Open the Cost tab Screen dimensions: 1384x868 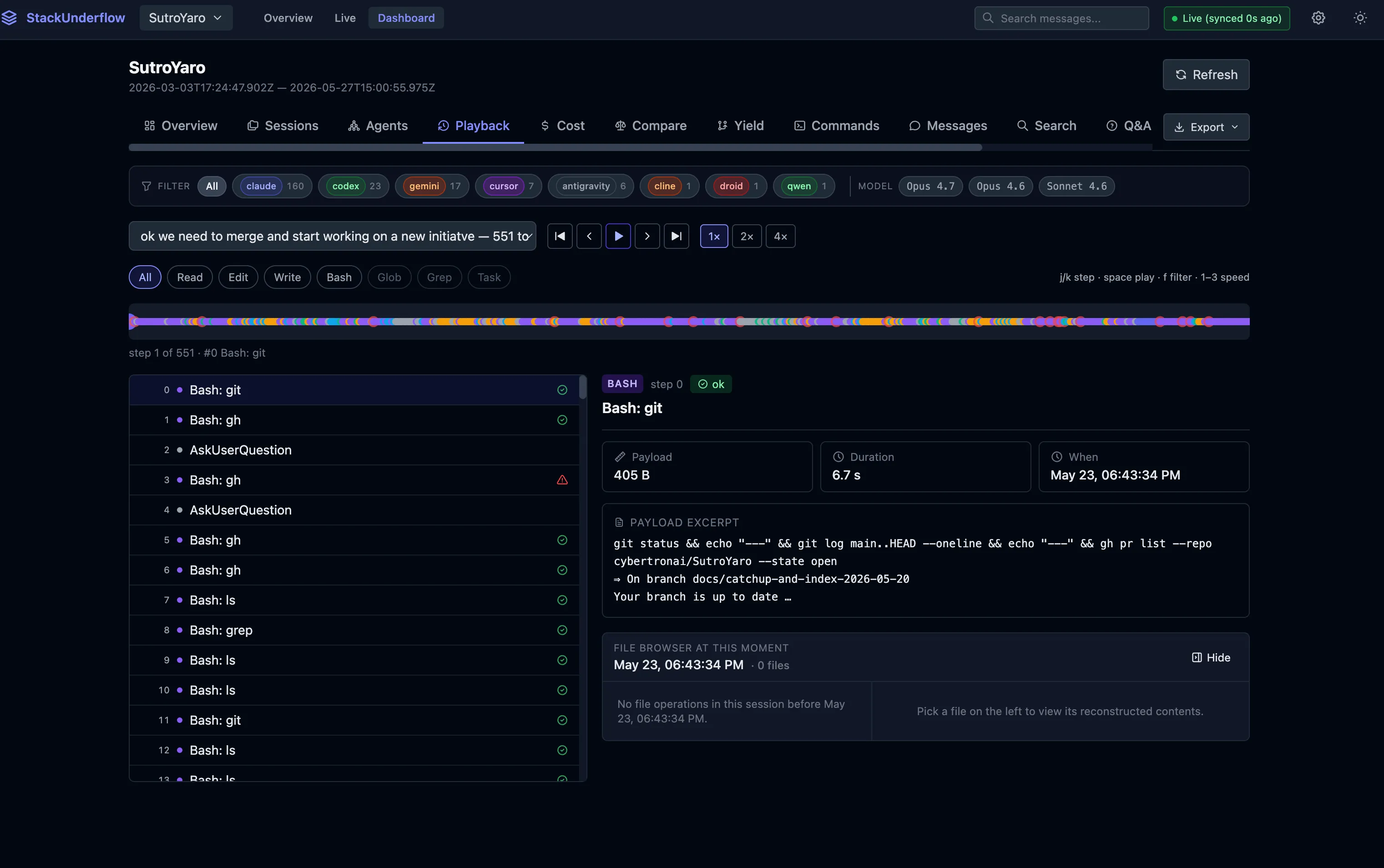coord(562,126)
